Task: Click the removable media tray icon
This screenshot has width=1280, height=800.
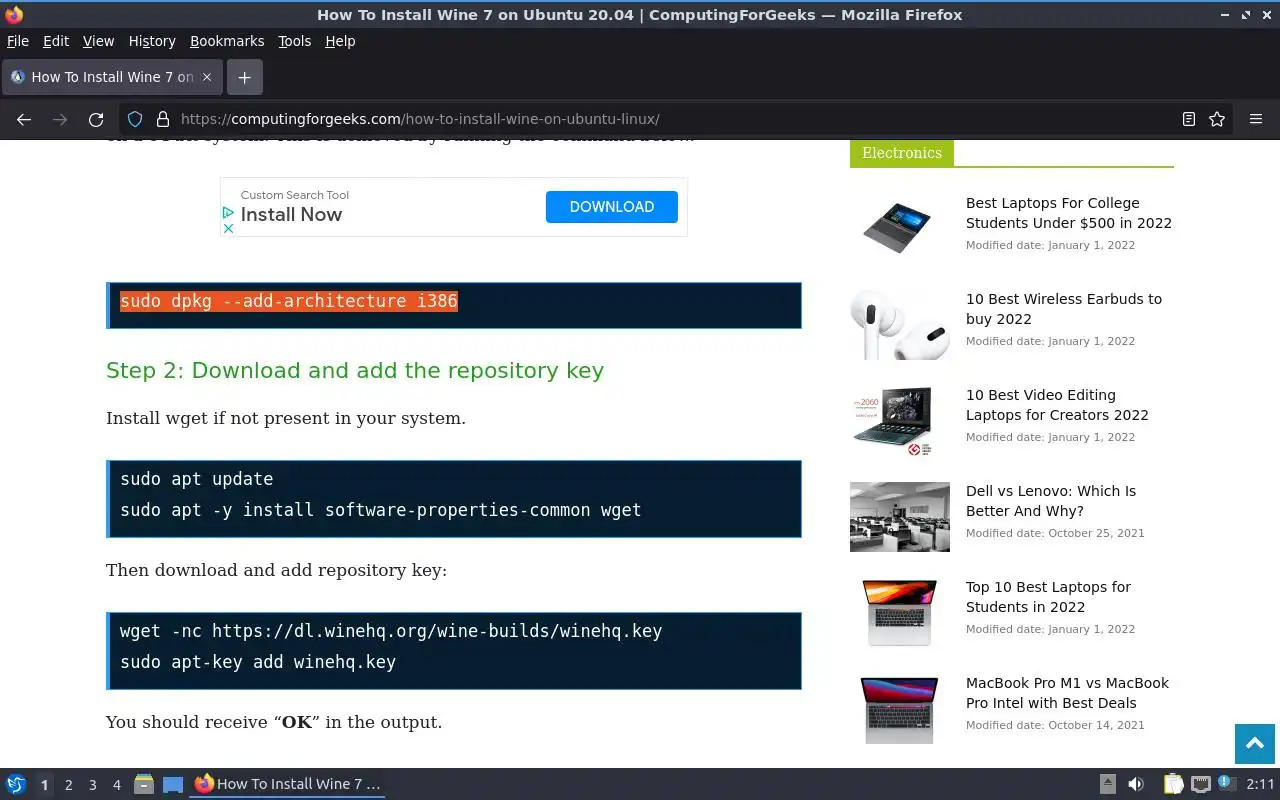Action: tap(1108, 784)
